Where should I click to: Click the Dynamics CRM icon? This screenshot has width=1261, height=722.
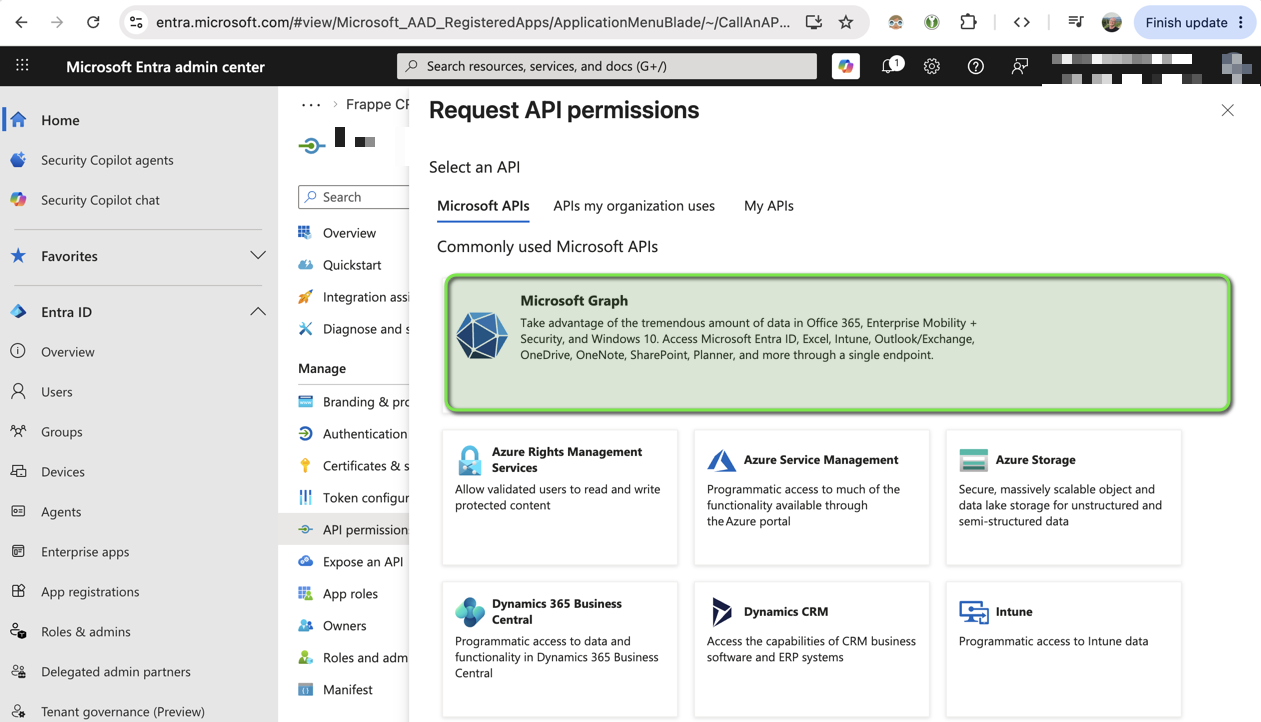tap(722, 612)
